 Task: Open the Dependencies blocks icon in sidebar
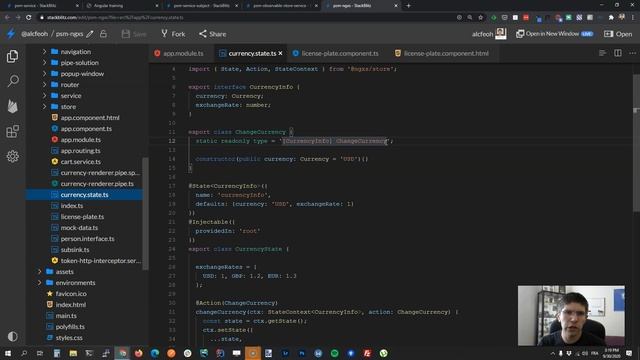(13, 131)
